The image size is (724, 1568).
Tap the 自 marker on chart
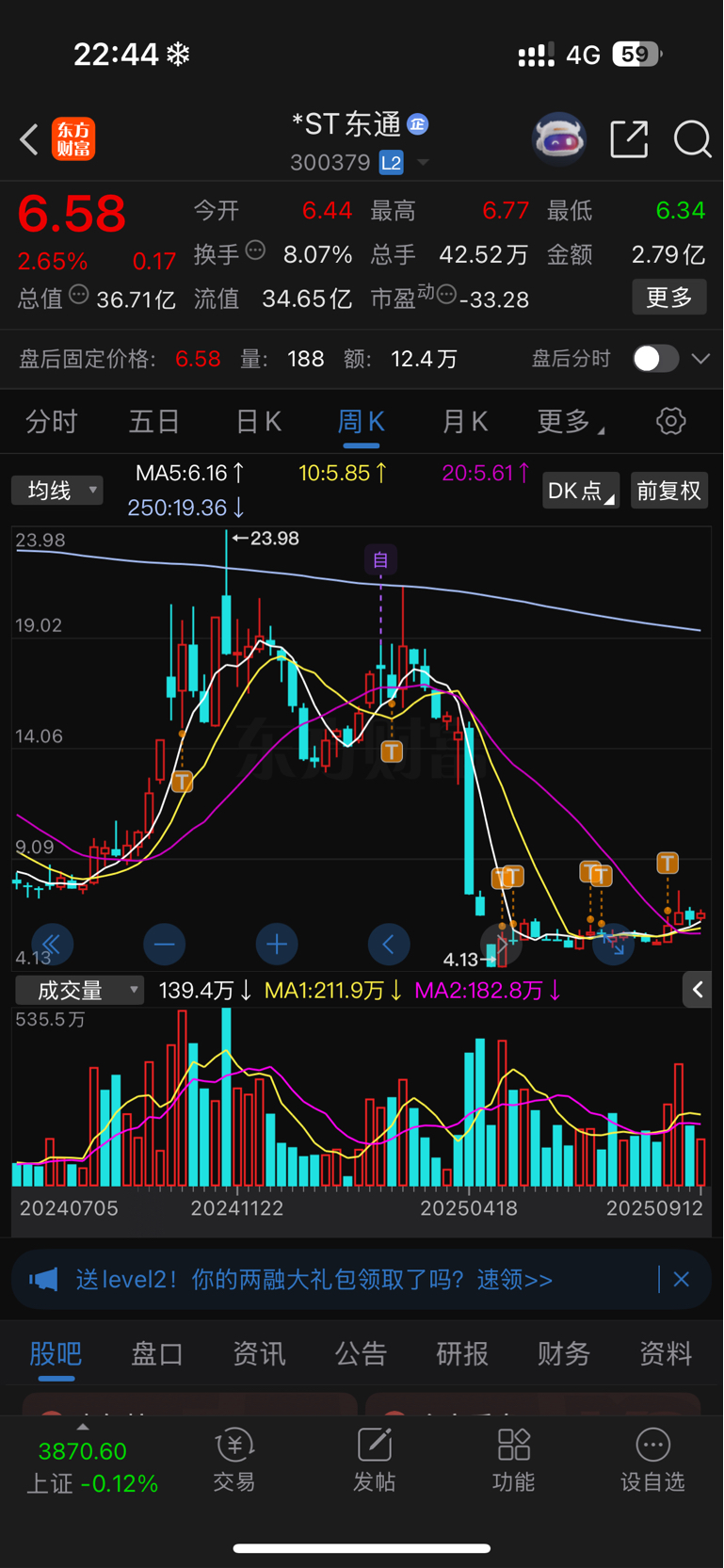[x=380, y=560]
